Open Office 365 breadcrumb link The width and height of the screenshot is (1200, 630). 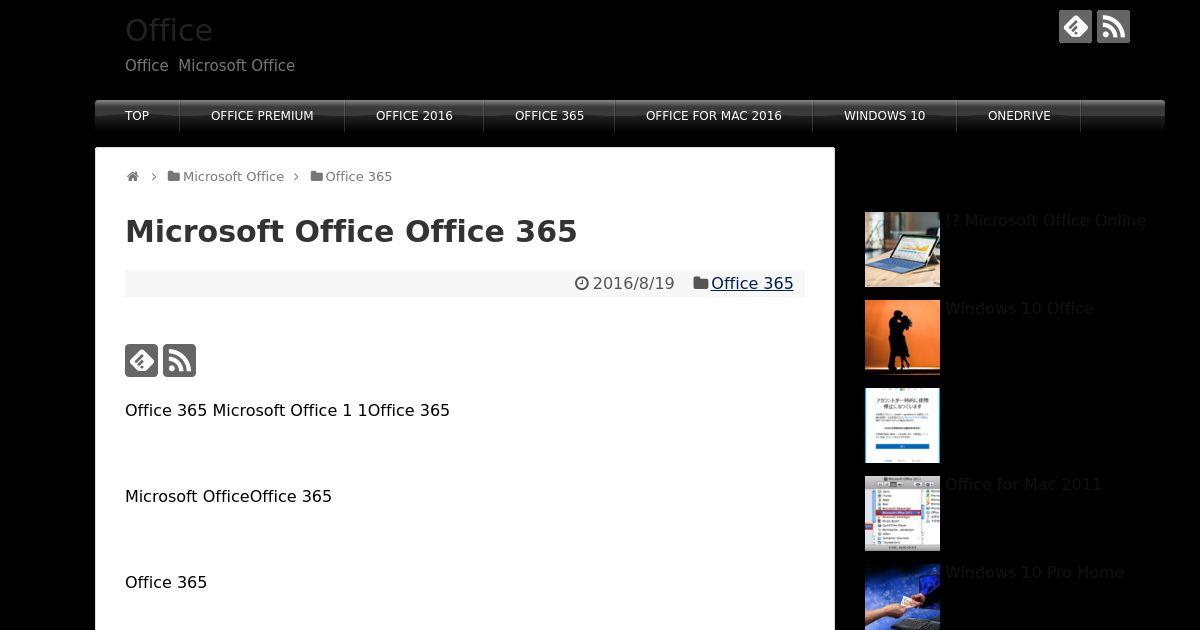click(x=358, y=176)
